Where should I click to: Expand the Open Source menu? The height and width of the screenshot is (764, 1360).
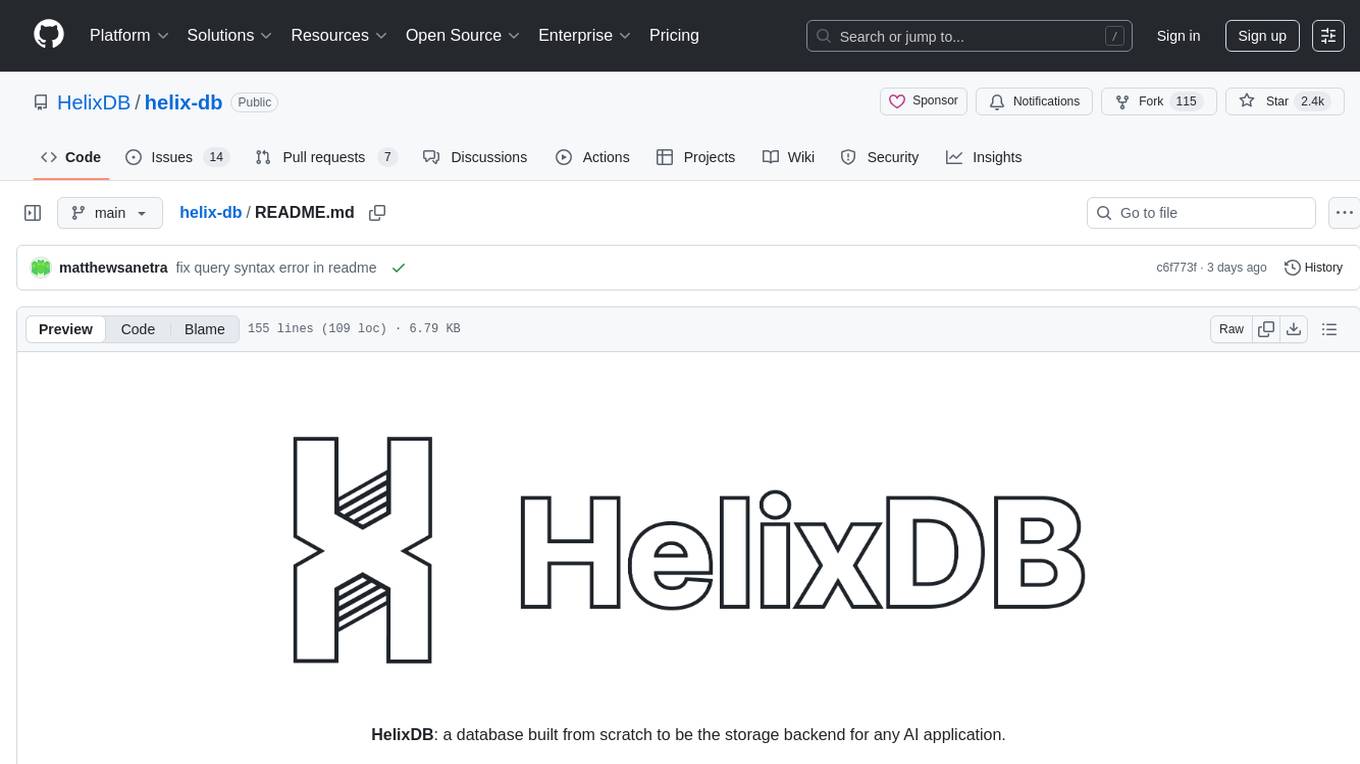click(462, 35)
